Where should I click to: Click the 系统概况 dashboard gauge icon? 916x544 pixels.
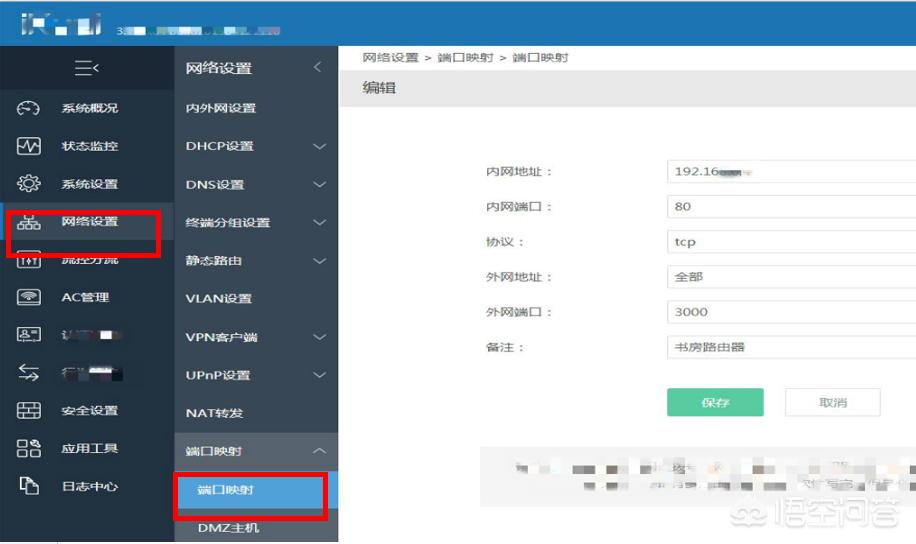(28, 108)
